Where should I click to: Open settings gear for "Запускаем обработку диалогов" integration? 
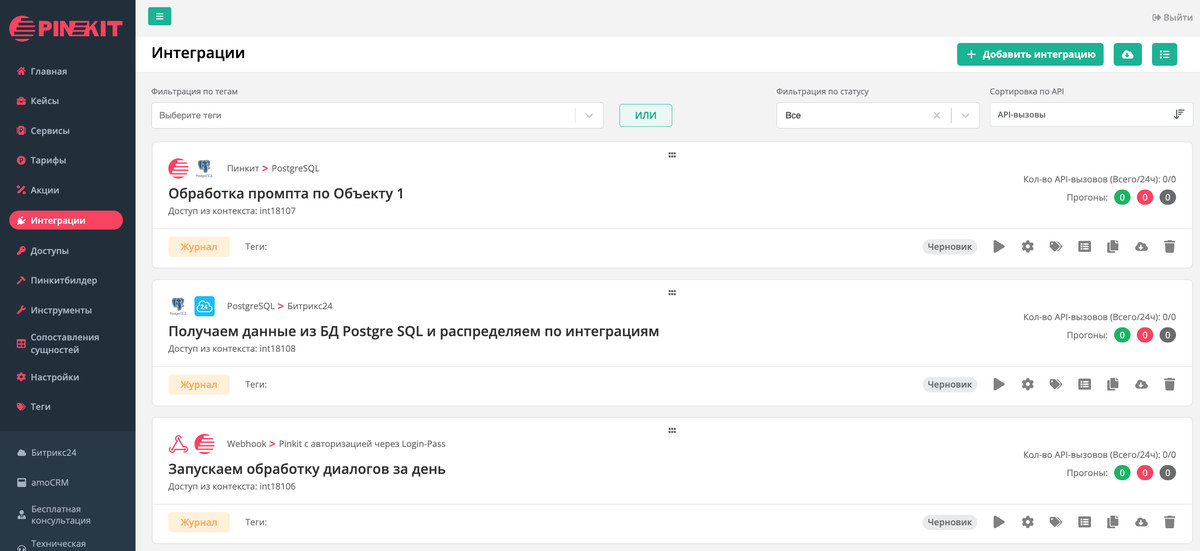(x=1027, y=522)
